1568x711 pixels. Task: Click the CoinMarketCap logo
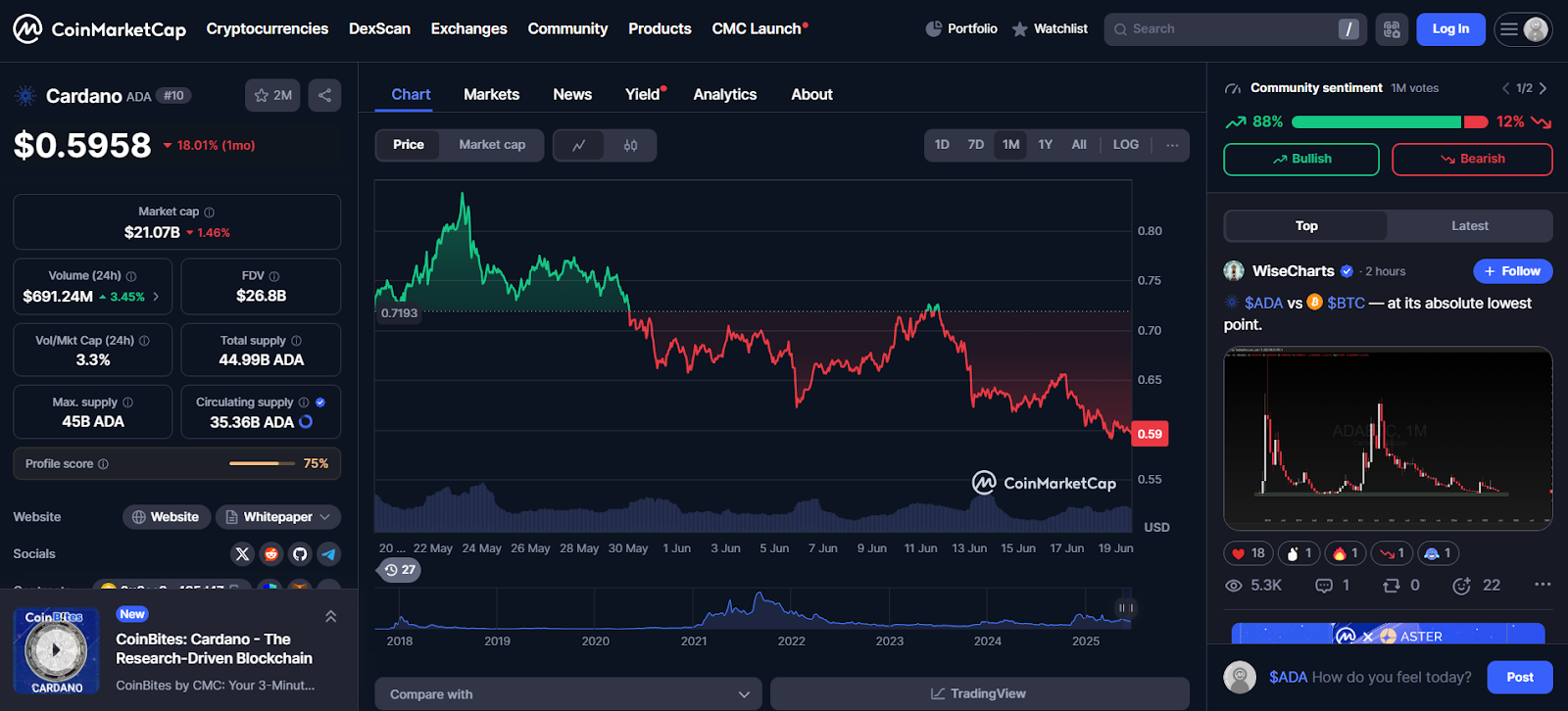point(99,29)
